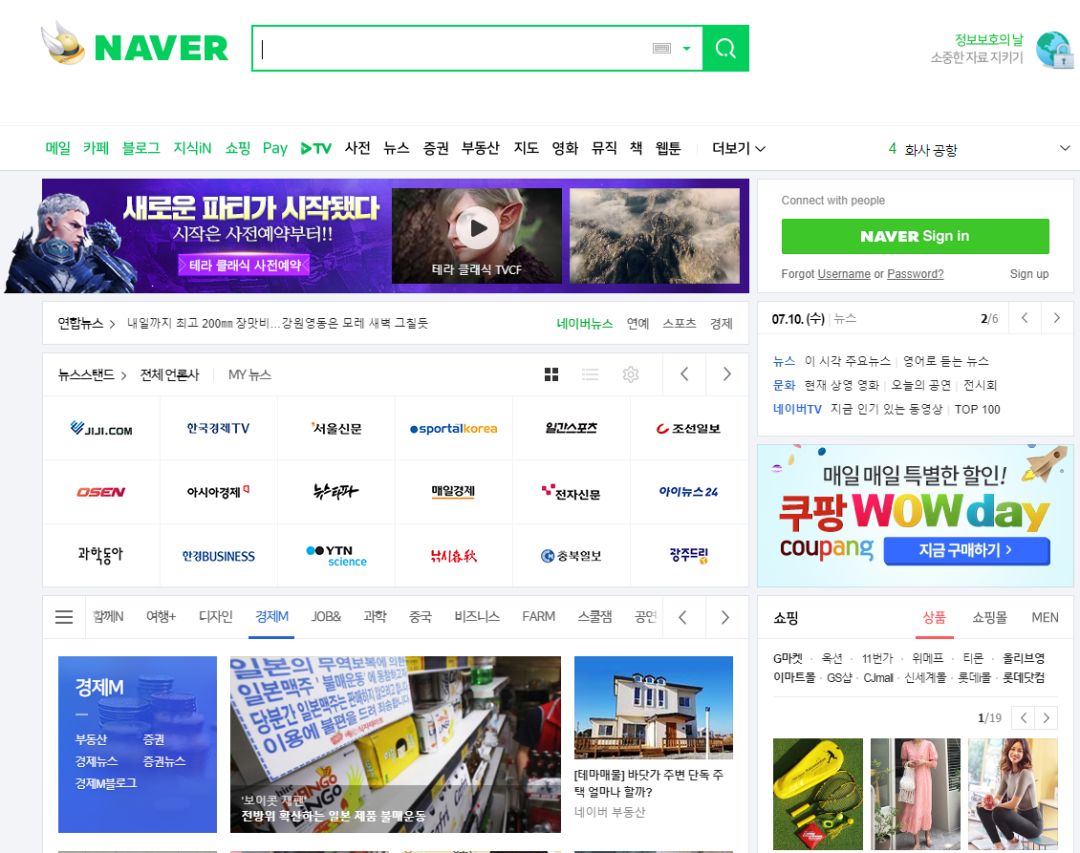Image resolution: width=1080 pixels, height=853 pixels.
Task: Select the 경제M topic tab
Action: (x=272, y=617)
